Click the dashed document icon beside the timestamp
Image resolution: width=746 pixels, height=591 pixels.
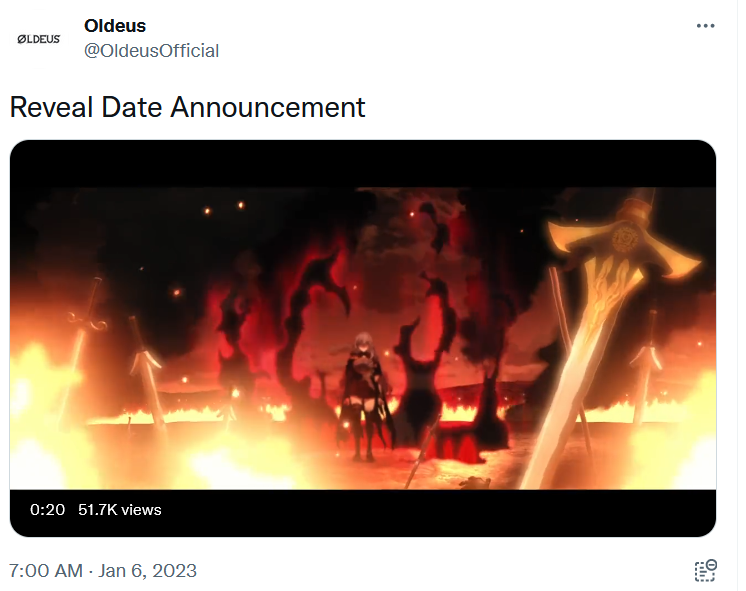click(x=706, y=571)
